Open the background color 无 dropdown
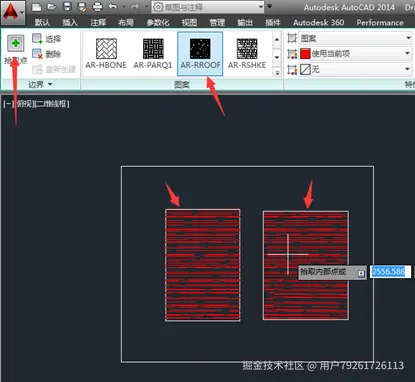This screenshot has height=382, width=415. coord(356,69)
